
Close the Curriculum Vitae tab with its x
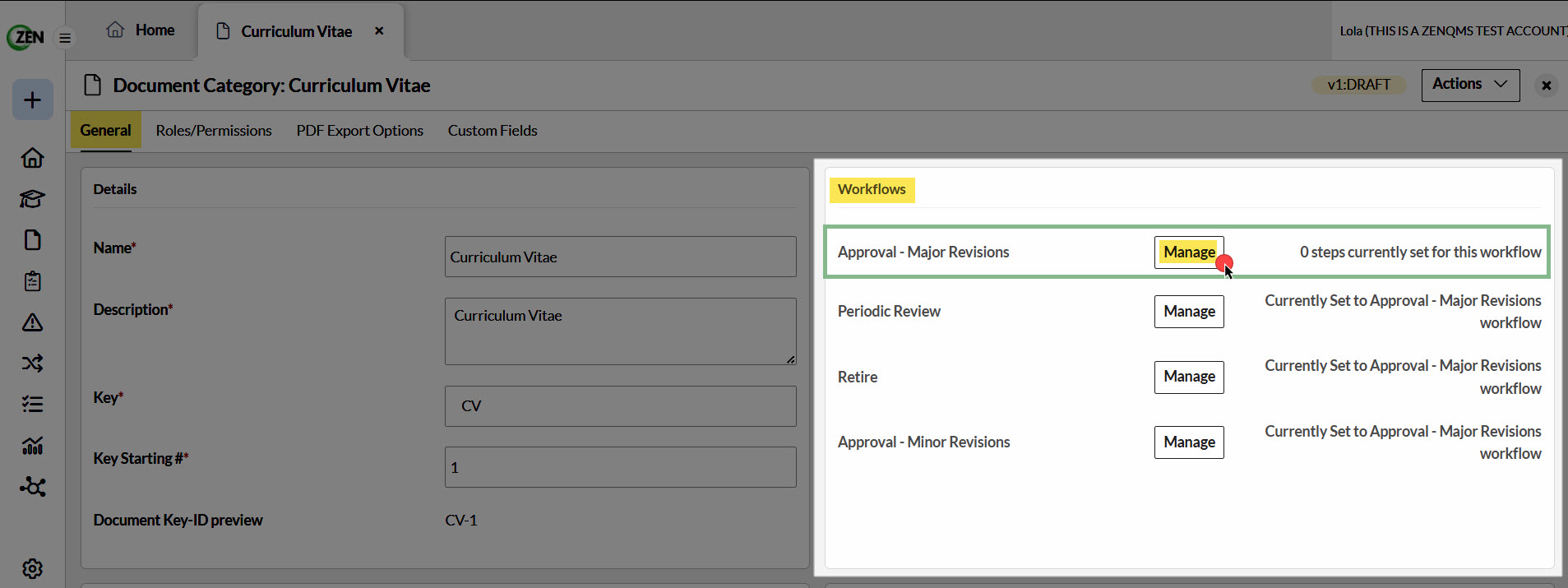tap(379, 30)
